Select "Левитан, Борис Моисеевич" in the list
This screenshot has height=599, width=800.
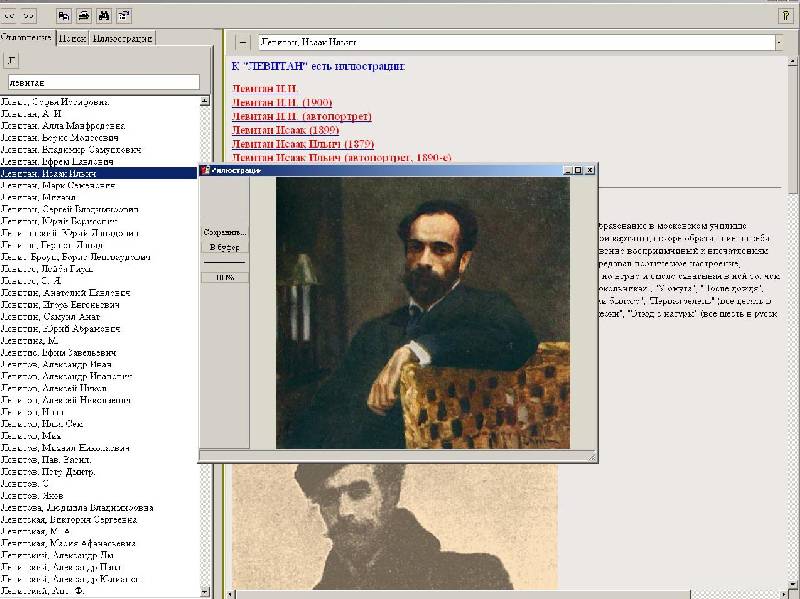coord(60,138)
